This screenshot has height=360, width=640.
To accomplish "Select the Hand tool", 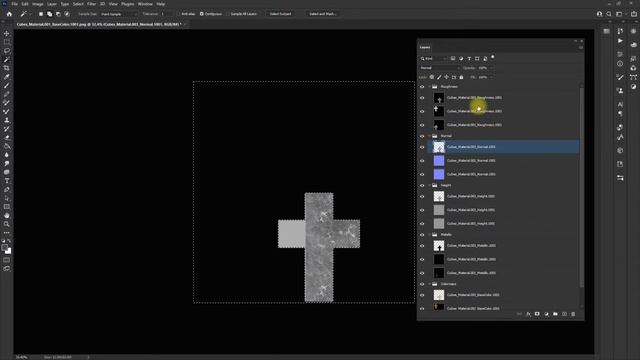I will pos(7,216).
